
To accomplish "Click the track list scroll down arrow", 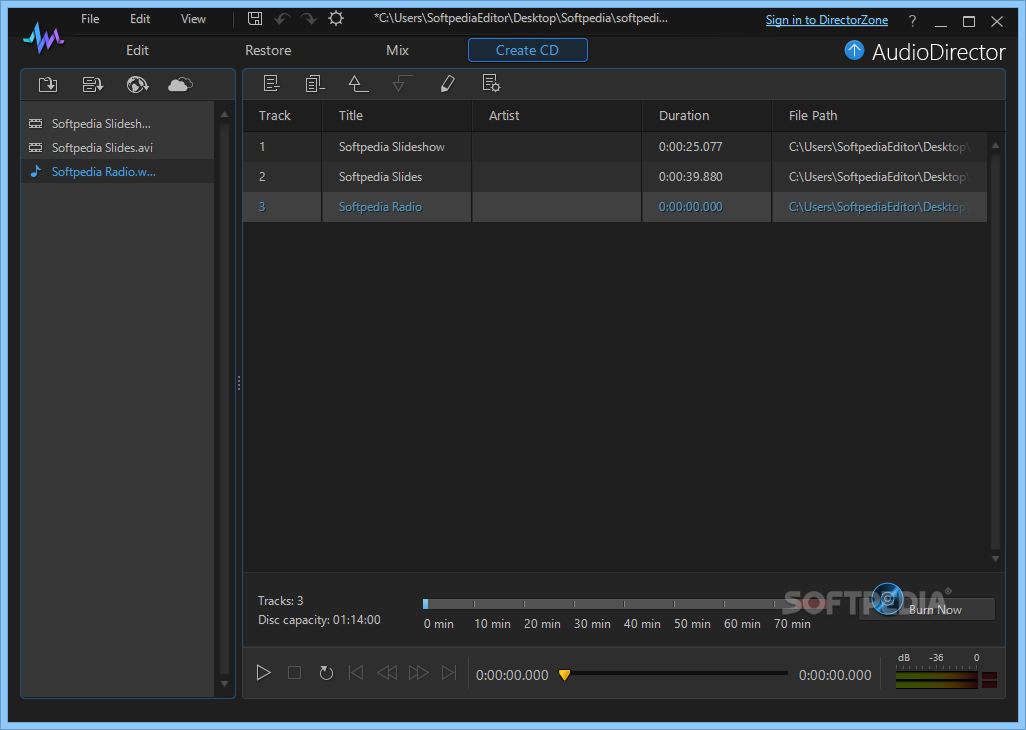I will point(995,559).
